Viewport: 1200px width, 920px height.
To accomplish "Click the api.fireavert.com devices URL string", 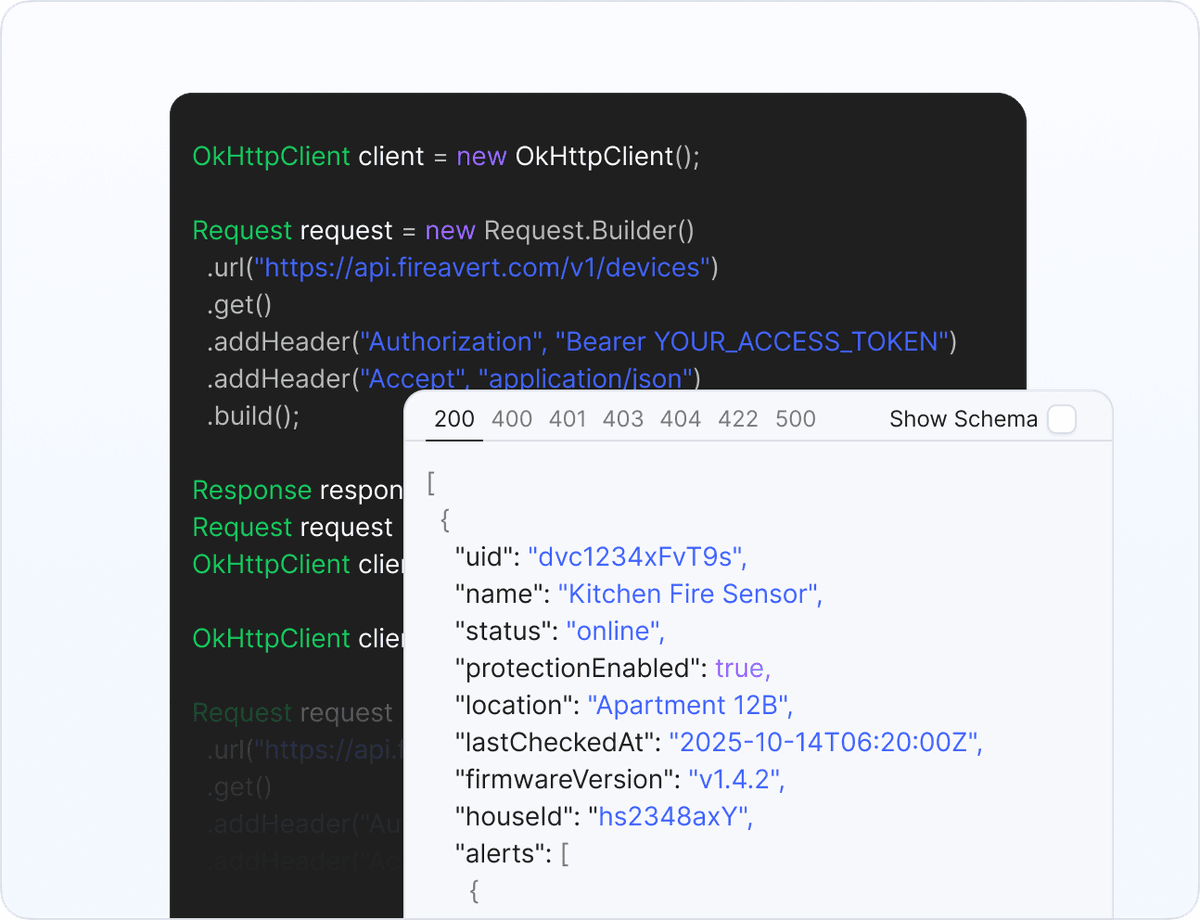I will tap(485, 268).
